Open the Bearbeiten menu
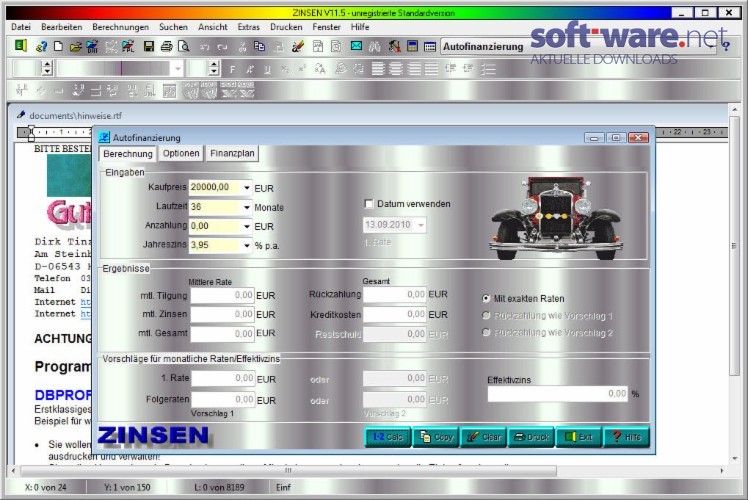This screenshot has height=500, width=748. 62,27
